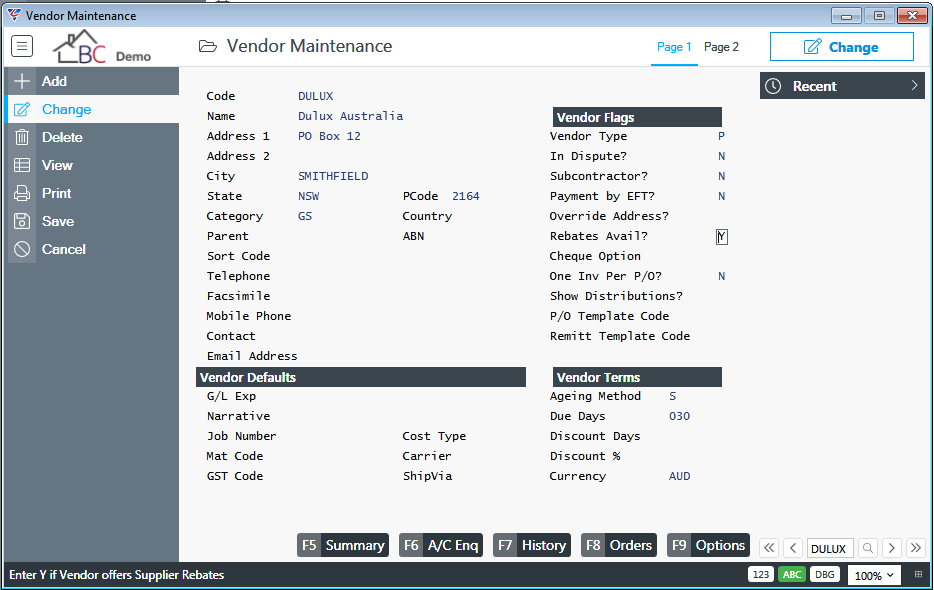
Task: Select Save in the sidebar menu
Action: [x=92, y=221]
